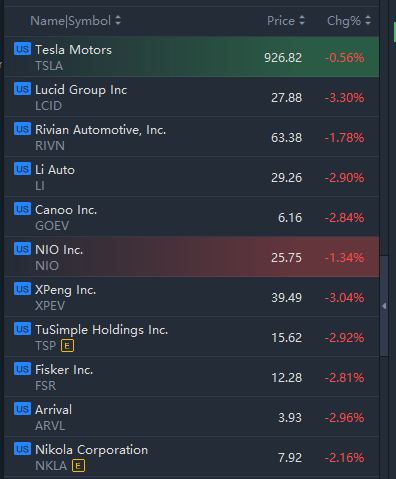Viewport: 396px width, 479px height.
Task: Select the Canoo Inc. GOEV row
Action: coord(192,217)
